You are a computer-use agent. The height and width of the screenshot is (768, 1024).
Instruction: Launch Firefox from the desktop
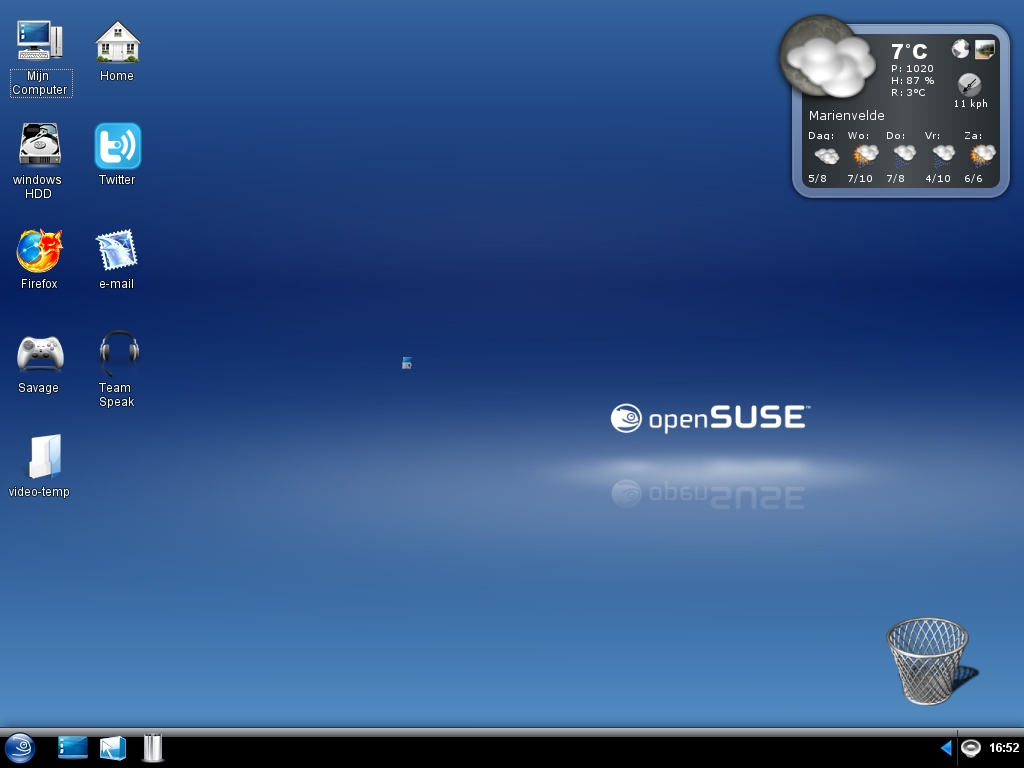tap(39, 250)
